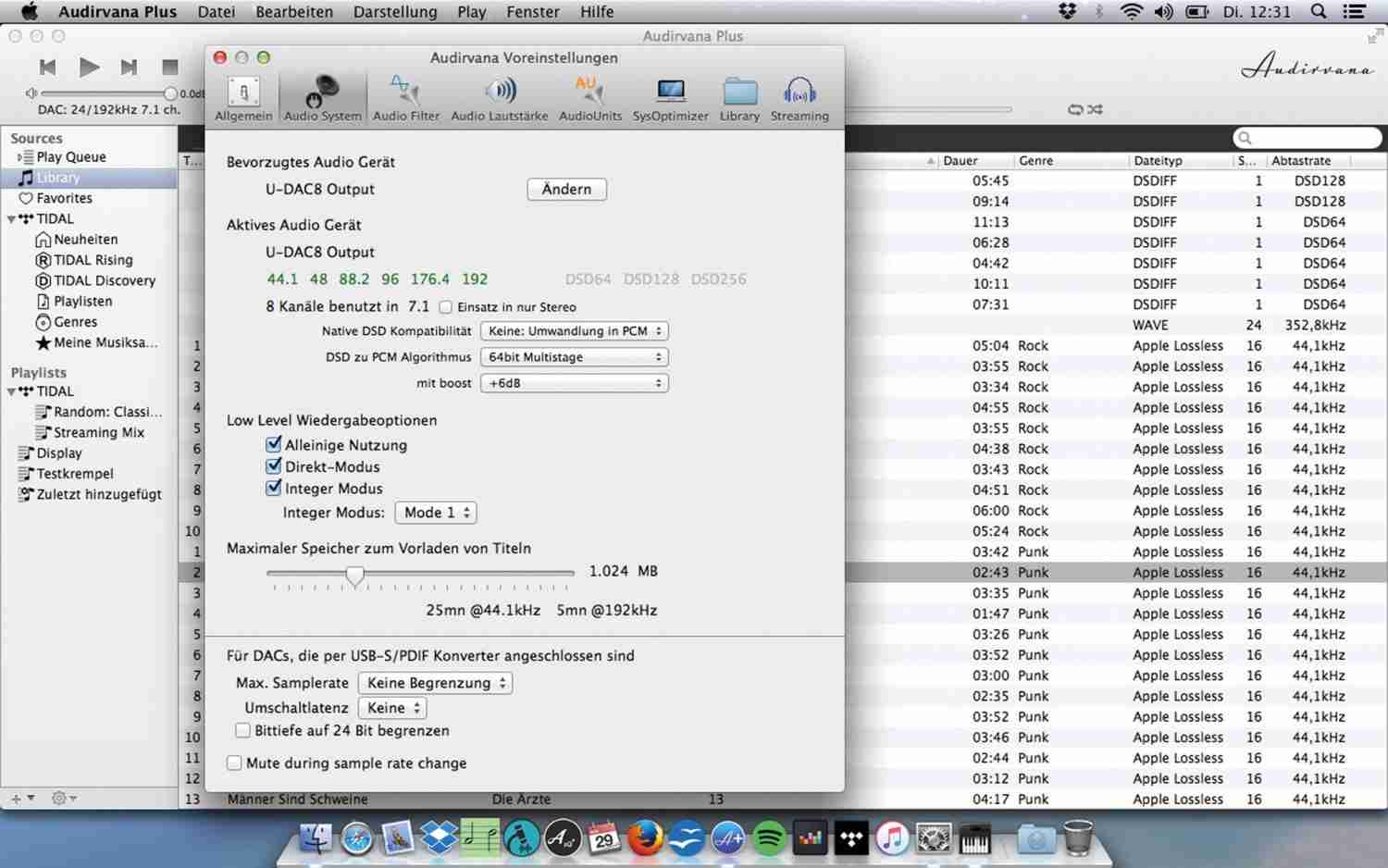Viewport: 1388px width, 868px height.
Task: Open the Datei menu
Action: point(216,12)
